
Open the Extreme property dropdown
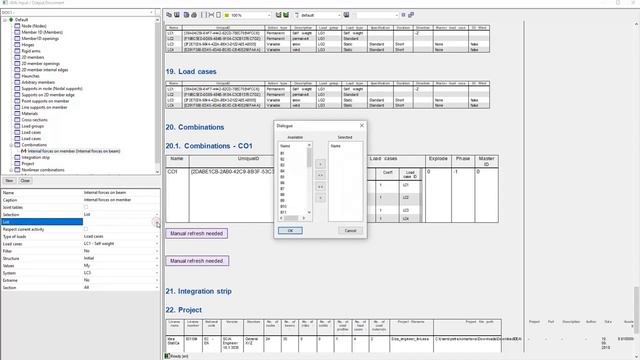(157, 280)
